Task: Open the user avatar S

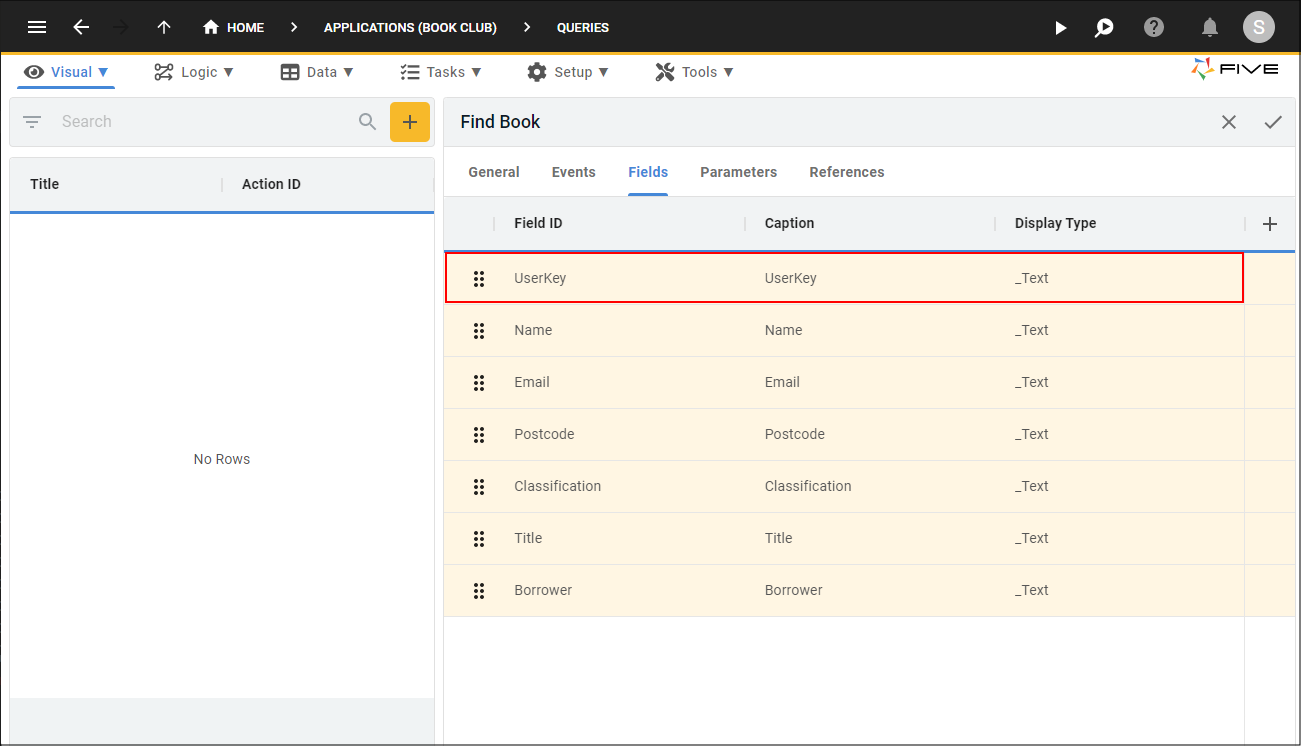Action: tap(1259, 27)
